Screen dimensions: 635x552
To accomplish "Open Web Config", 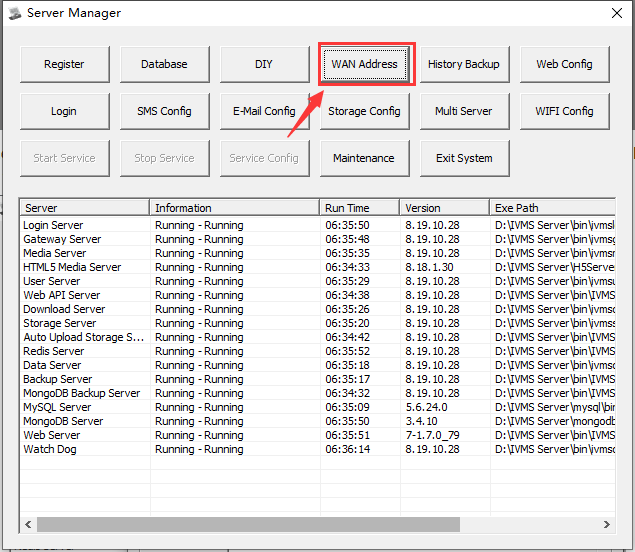I will [565, 64].
